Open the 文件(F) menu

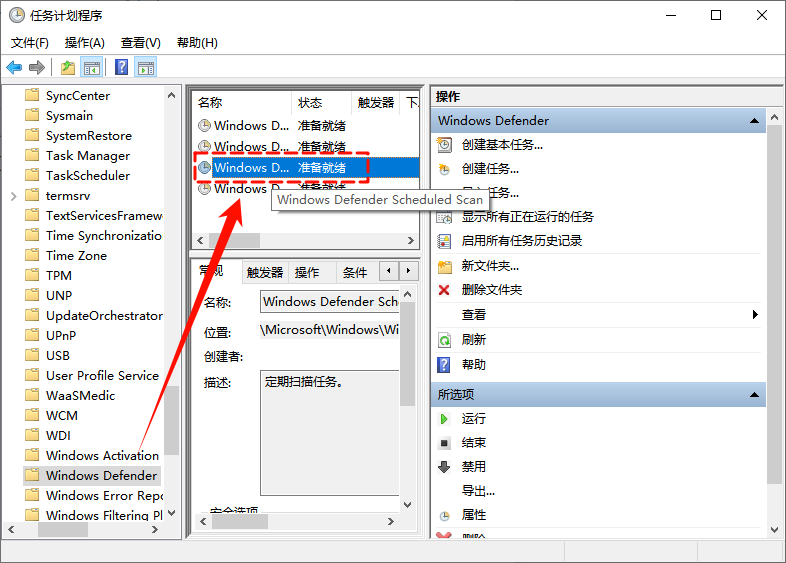(x=30, y=43)
